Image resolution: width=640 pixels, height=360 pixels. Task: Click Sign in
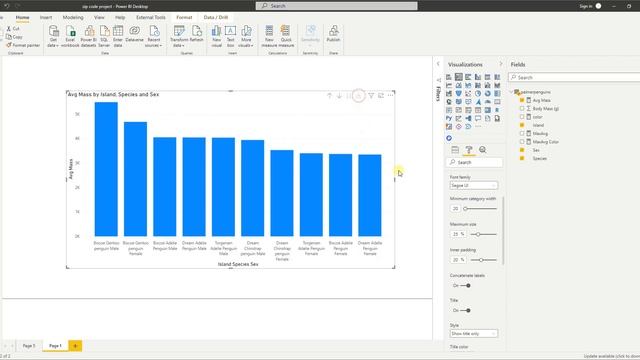click(x=586, y=6)
